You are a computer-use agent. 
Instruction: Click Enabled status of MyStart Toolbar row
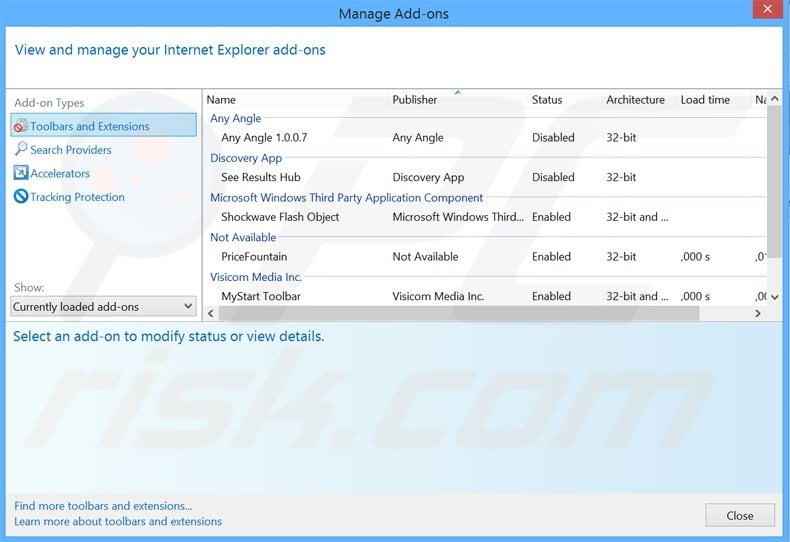[x=551, y=296]
